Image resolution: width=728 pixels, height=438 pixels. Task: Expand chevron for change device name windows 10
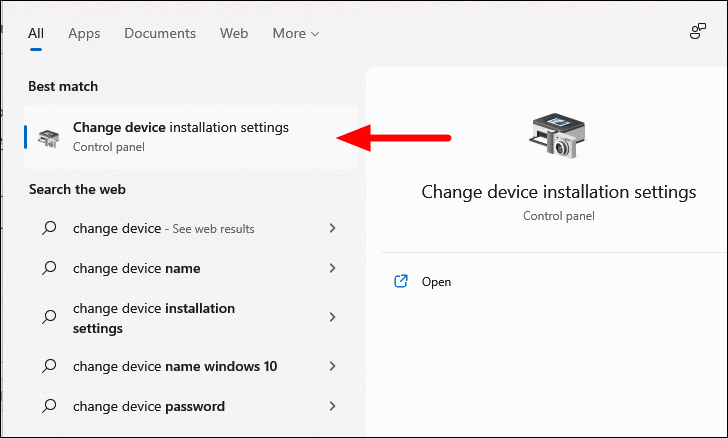point(332,366)
